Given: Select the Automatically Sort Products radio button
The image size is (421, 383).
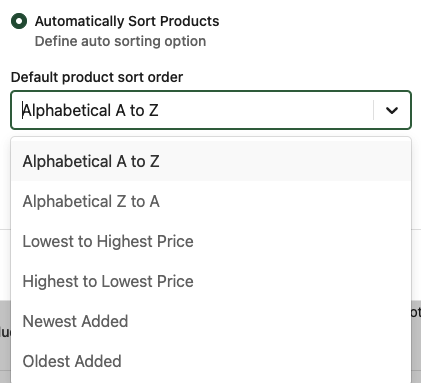Looking at the screenshot, I should (x=19, y=21).
